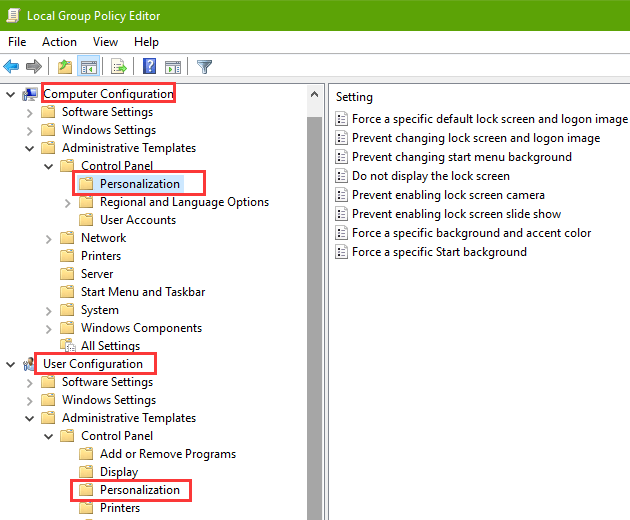630x520 pixels.
Task: Collapse Control Panel under User Configuration
Action: 49,436
